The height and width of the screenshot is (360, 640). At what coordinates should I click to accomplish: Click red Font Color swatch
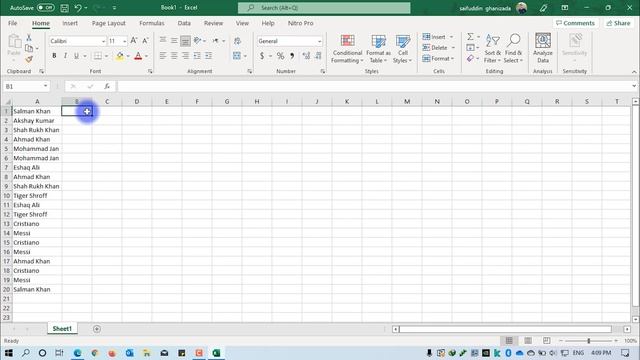pyautogui.click(x=138, y=56)
